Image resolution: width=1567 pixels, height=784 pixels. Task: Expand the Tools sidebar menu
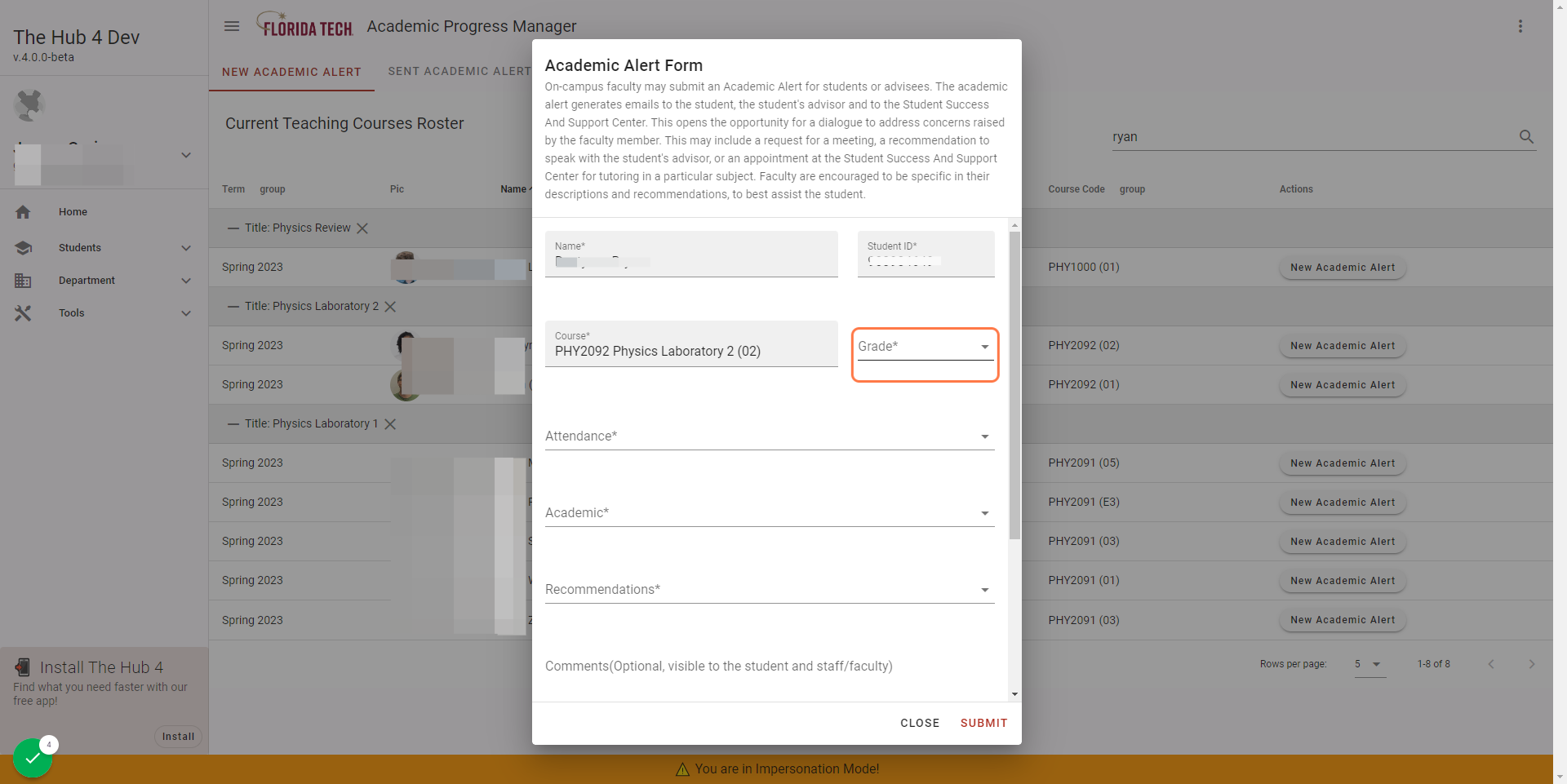click(x=186, y=313)
